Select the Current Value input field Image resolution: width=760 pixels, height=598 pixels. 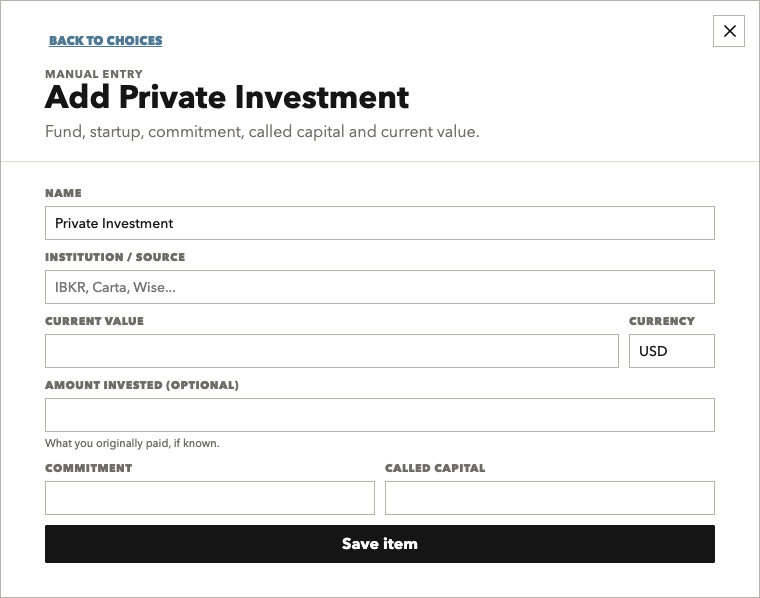point(332,351)
